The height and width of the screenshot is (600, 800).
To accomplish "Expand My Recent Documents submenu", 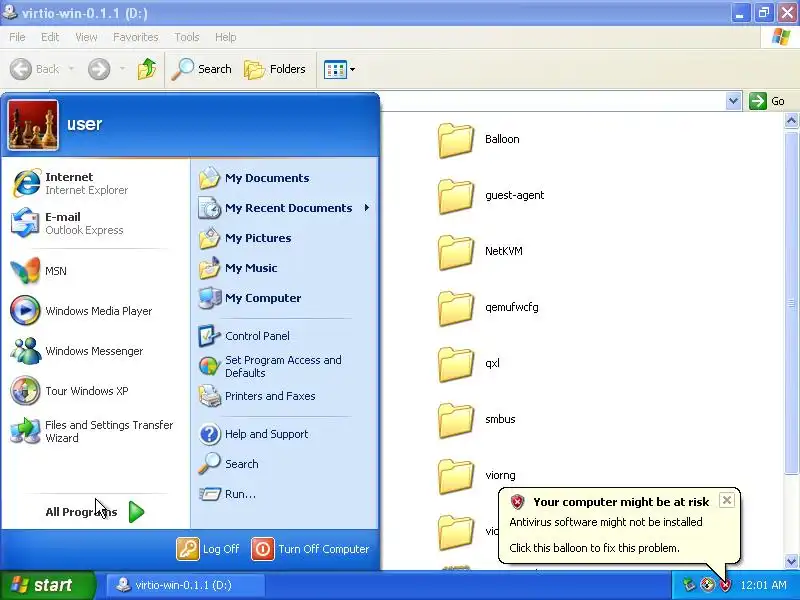I will pyautogui.click(x=284, y=208).
